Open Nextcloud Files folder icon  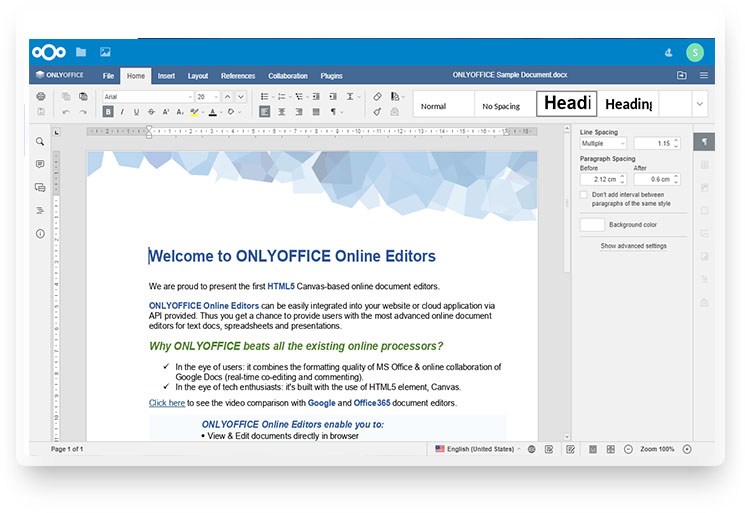point(81,52)
